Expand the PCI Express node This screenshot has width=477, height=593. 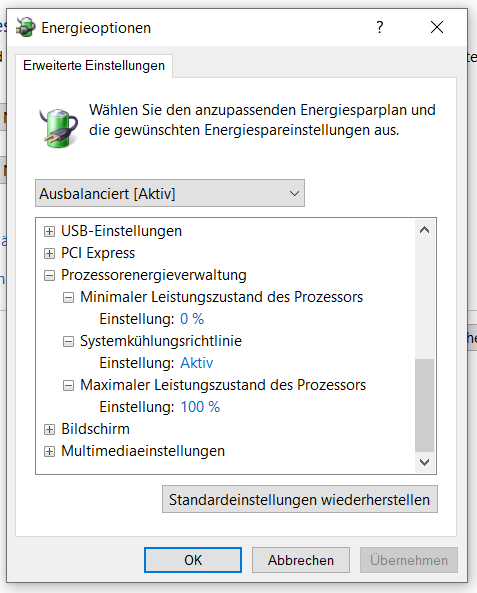click(49, 253)
